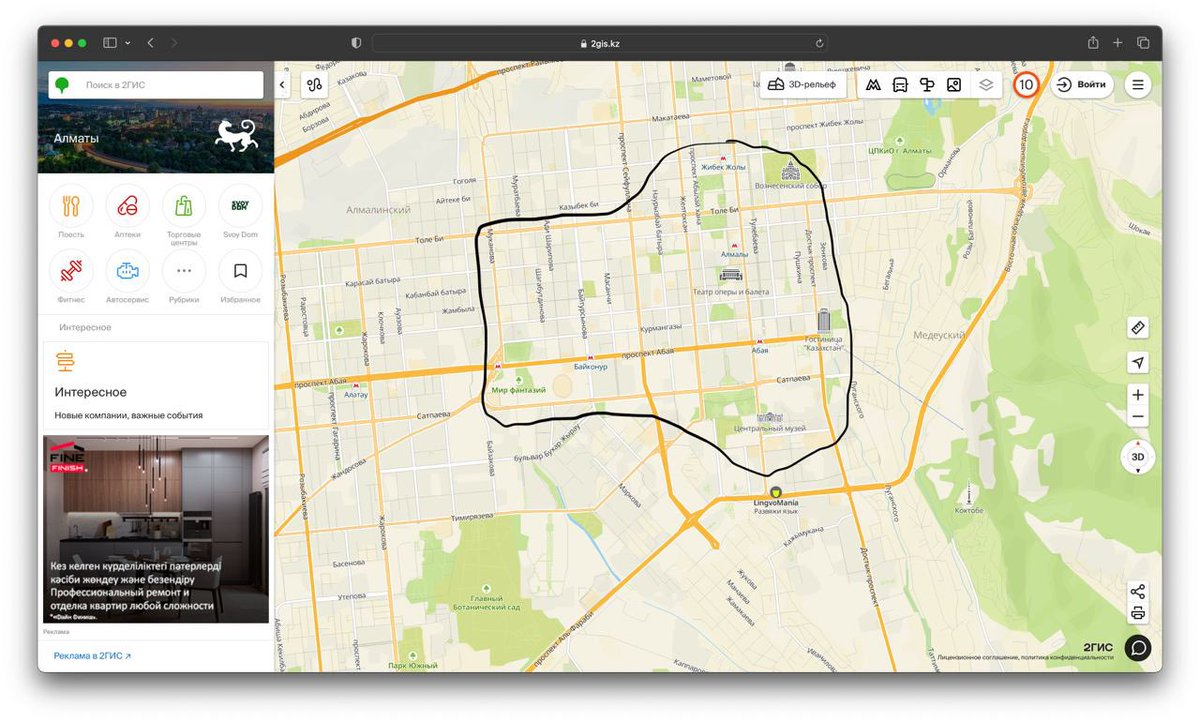Open the Интересное section card
This screenshot has width=1200, height=722.
pos(155,385)
